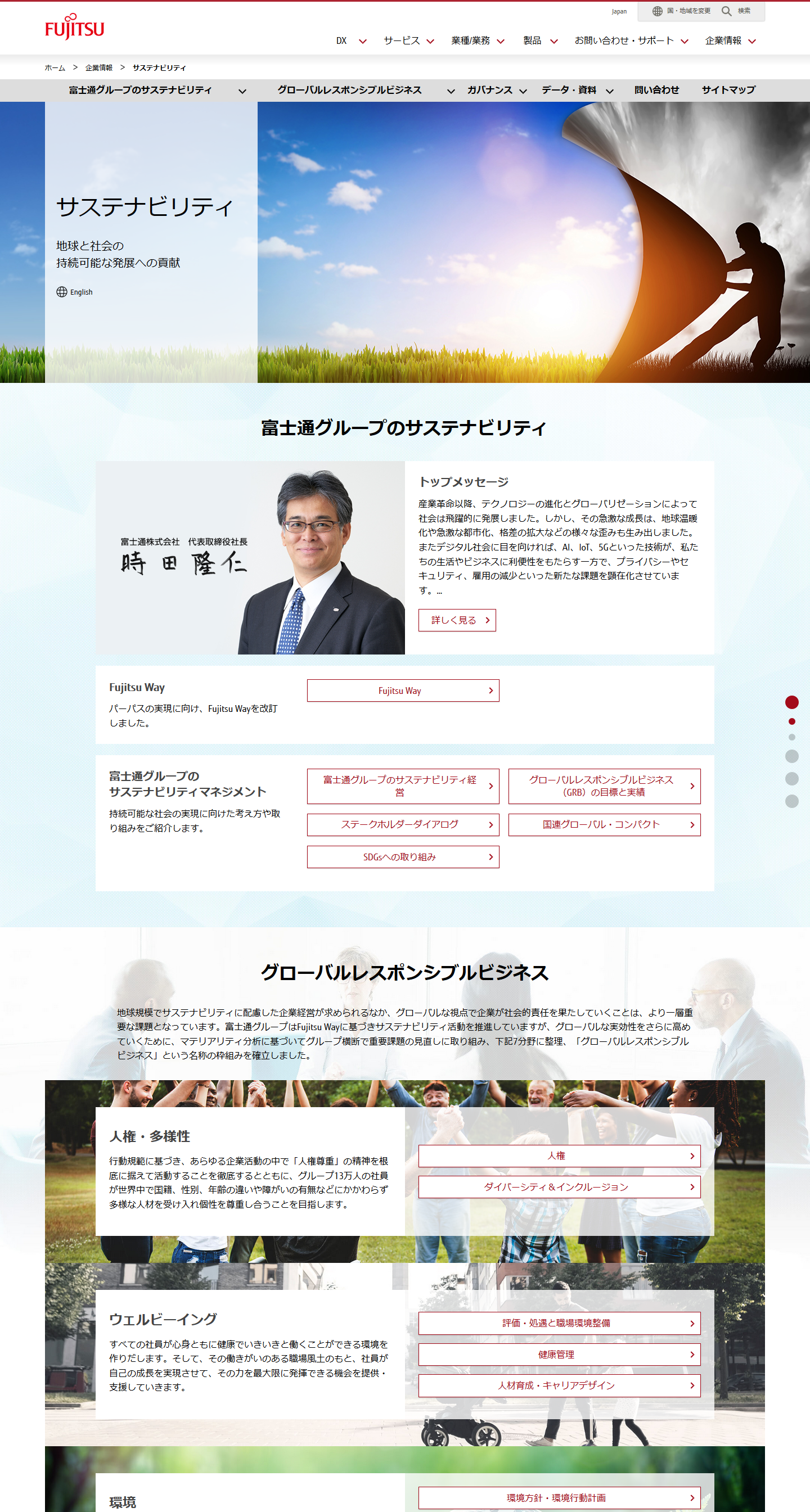Open the 人権 link button

(x=559, y=1156)
